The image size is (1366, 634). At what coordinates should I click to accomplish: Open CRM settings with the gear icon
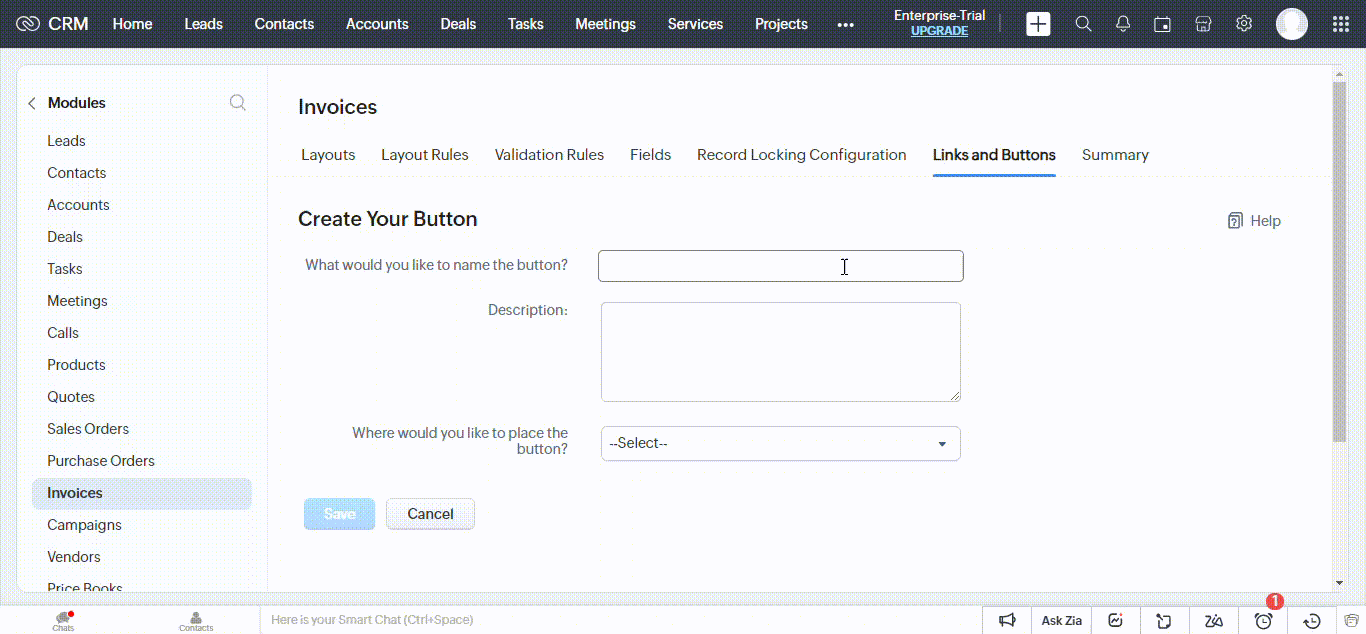pos(1243,23)
